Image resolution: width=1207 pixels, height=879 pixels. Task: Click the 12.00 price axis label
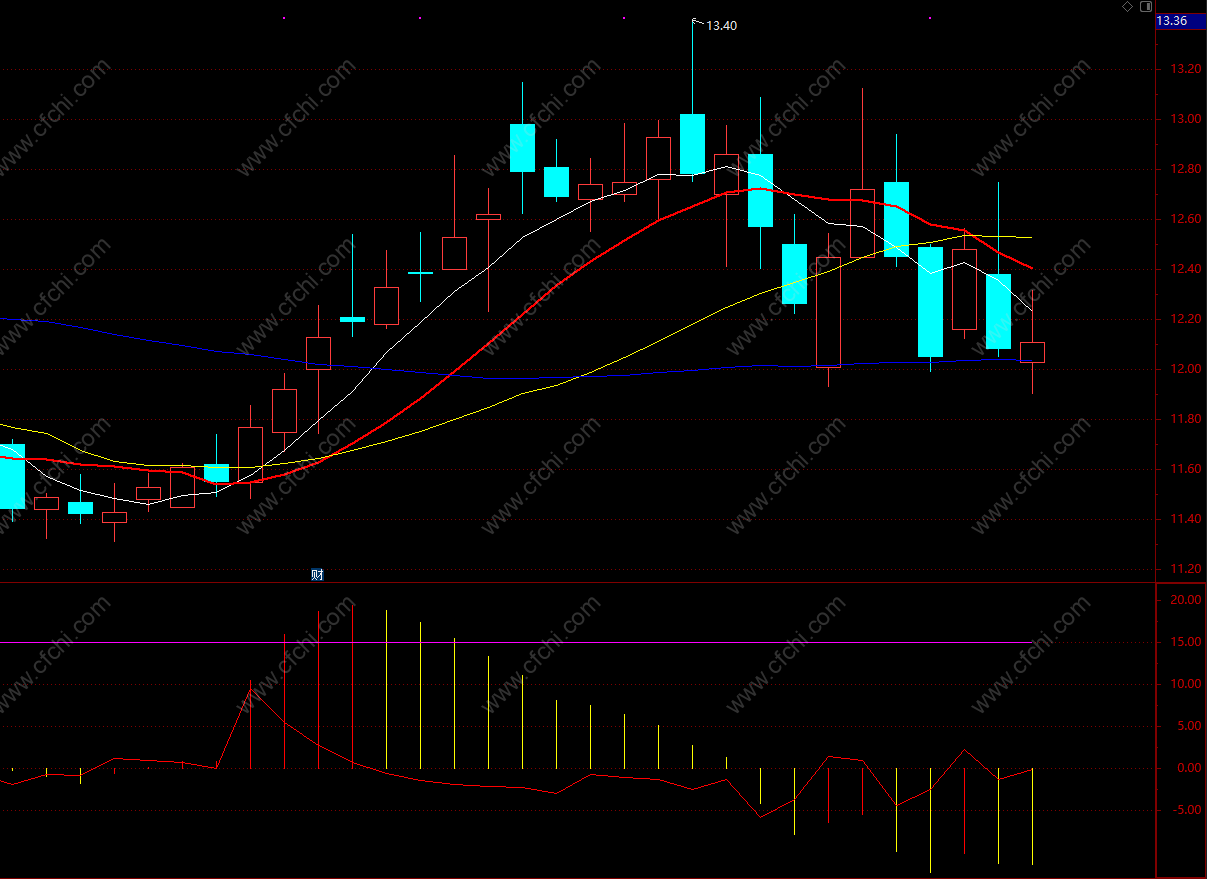coord(1187,369)
